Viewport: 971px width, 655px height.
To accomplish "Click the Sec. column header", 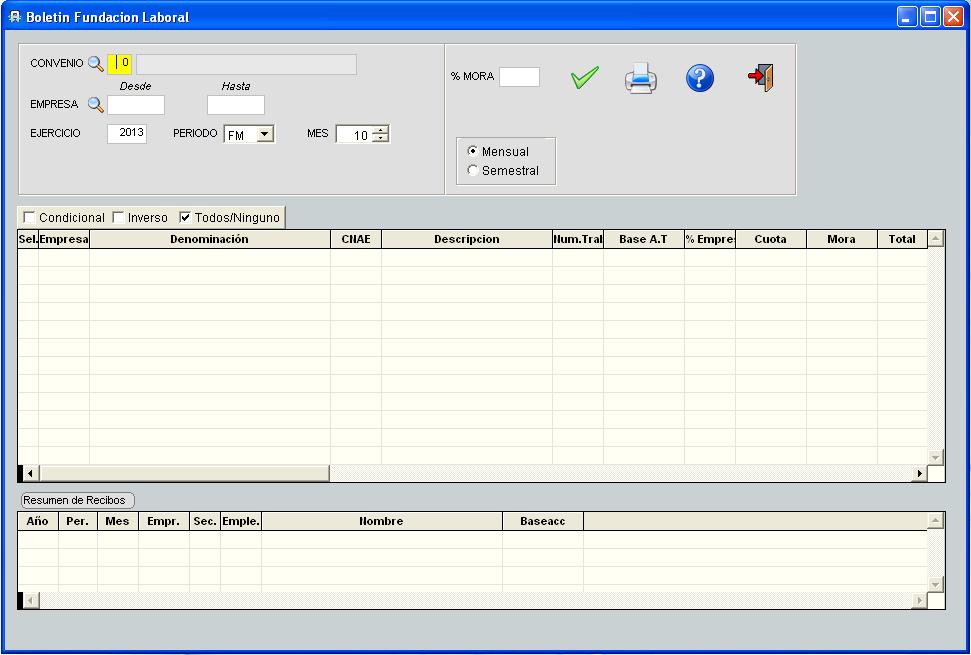I will (x=205, y=521).
